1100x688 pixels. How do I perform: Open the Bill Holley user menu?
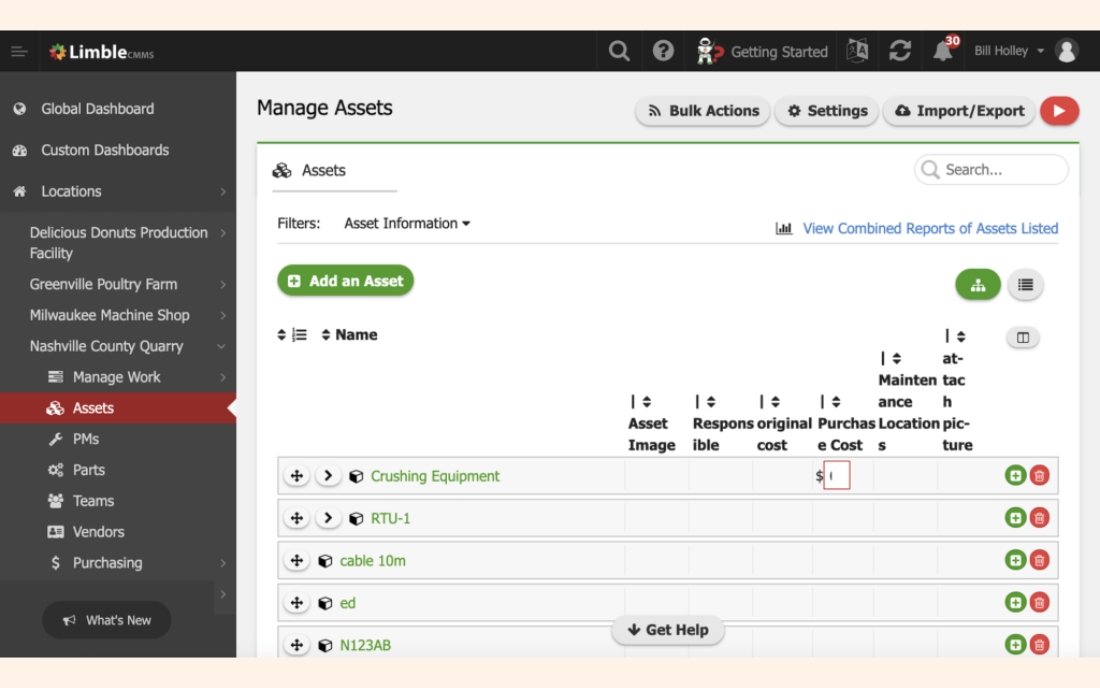(x=1008, y=51)
